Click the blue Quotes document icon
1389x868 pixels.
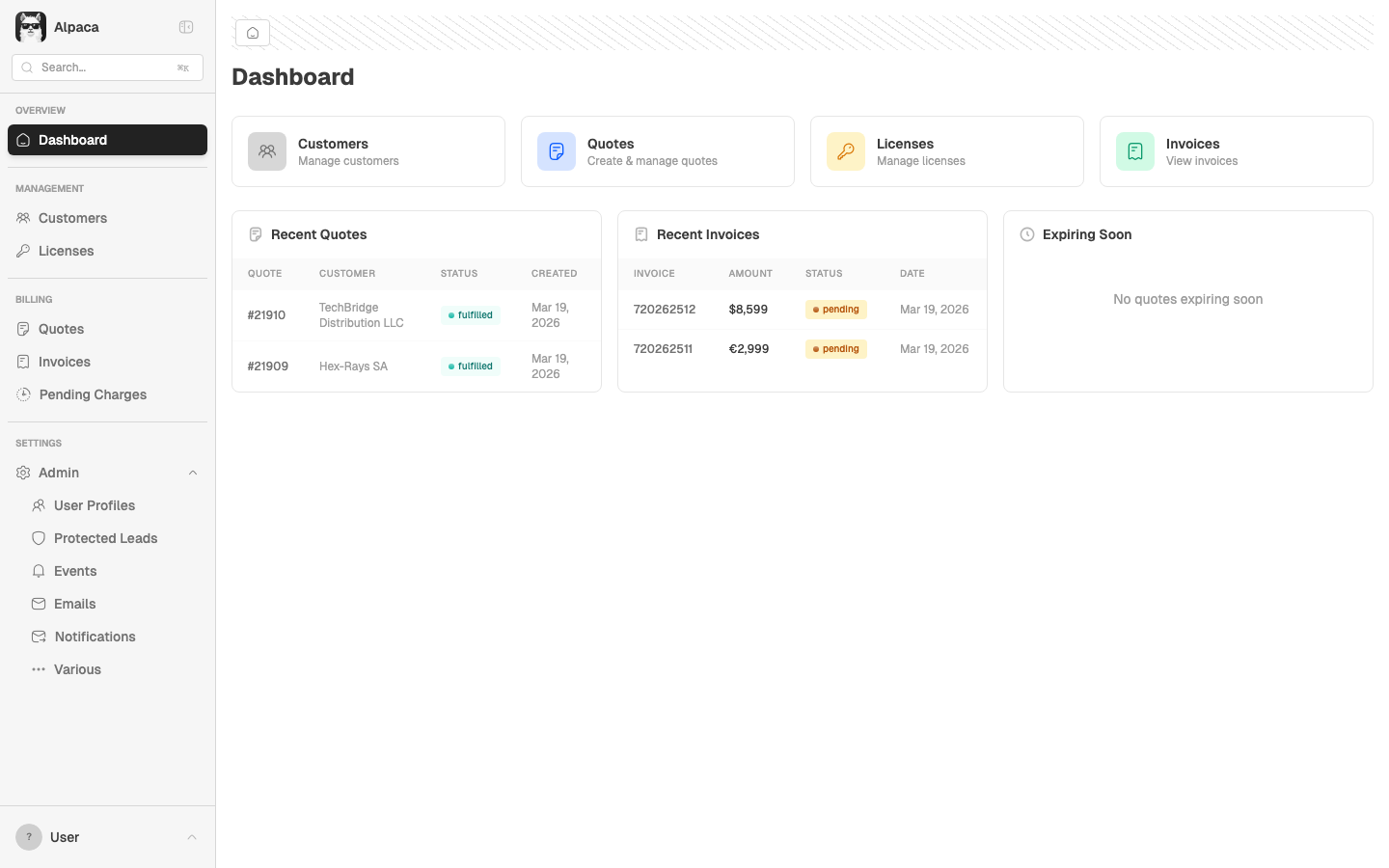(x=556, y=151)
